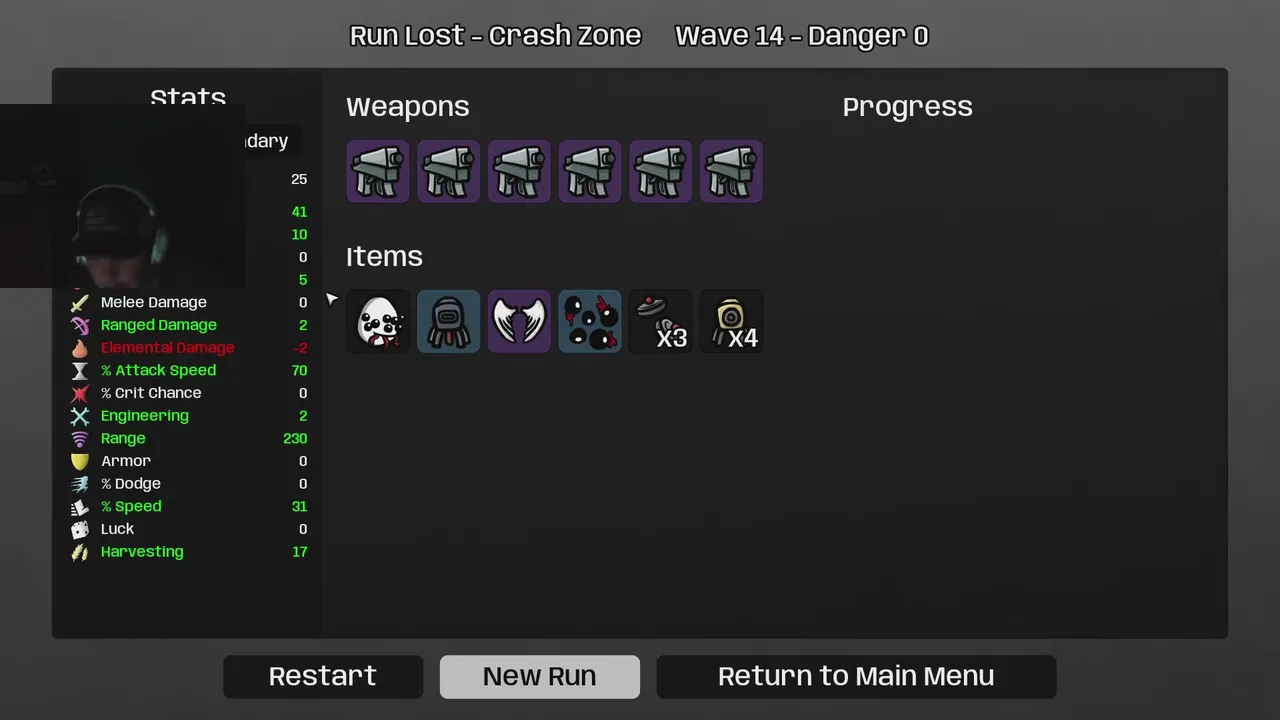Select the last SMG weapon icon
Image resolution: width=1280 pixels, height=720 pixels.
(x=731, y=171)
